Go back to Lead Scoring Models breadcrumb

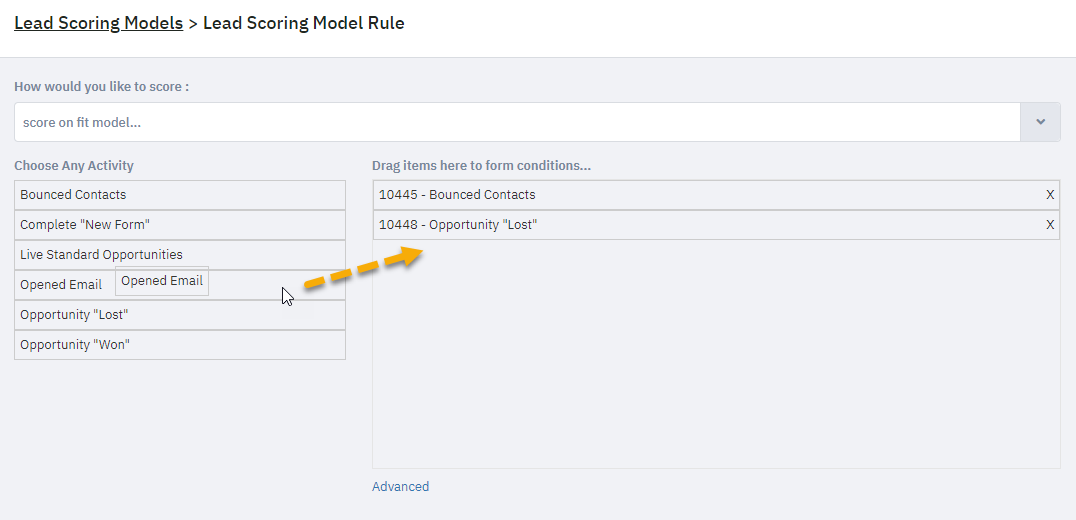tap(98, 23)
